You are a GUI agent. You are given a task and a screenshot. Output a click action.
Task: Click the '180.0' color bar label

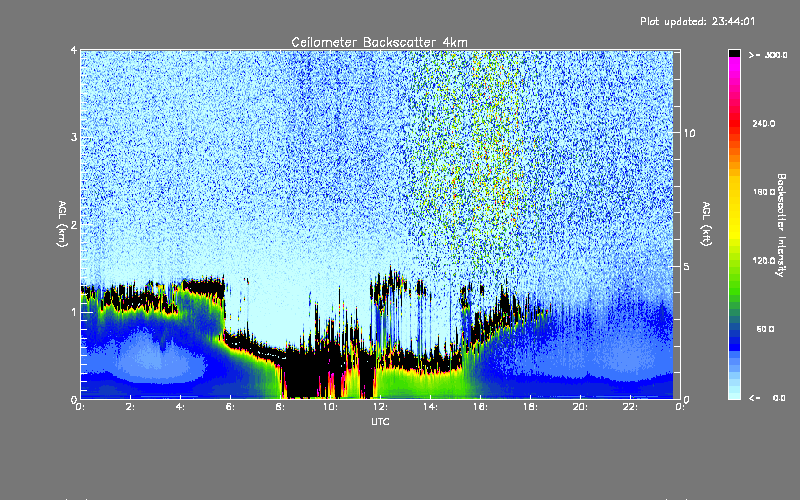click(763, 192)
